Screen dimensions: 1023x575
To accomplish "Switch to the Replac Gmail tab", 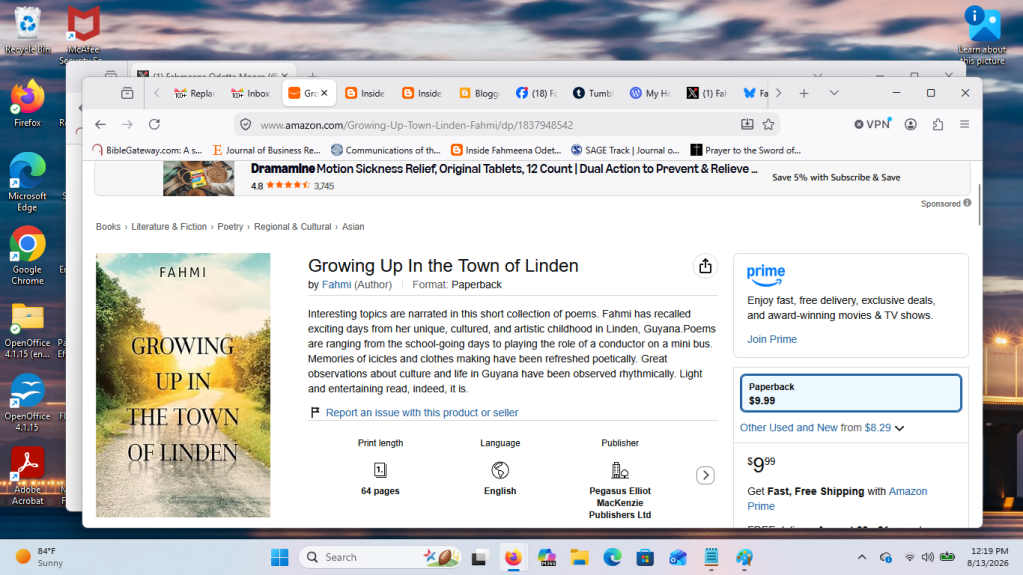I will tap(194, 93).
